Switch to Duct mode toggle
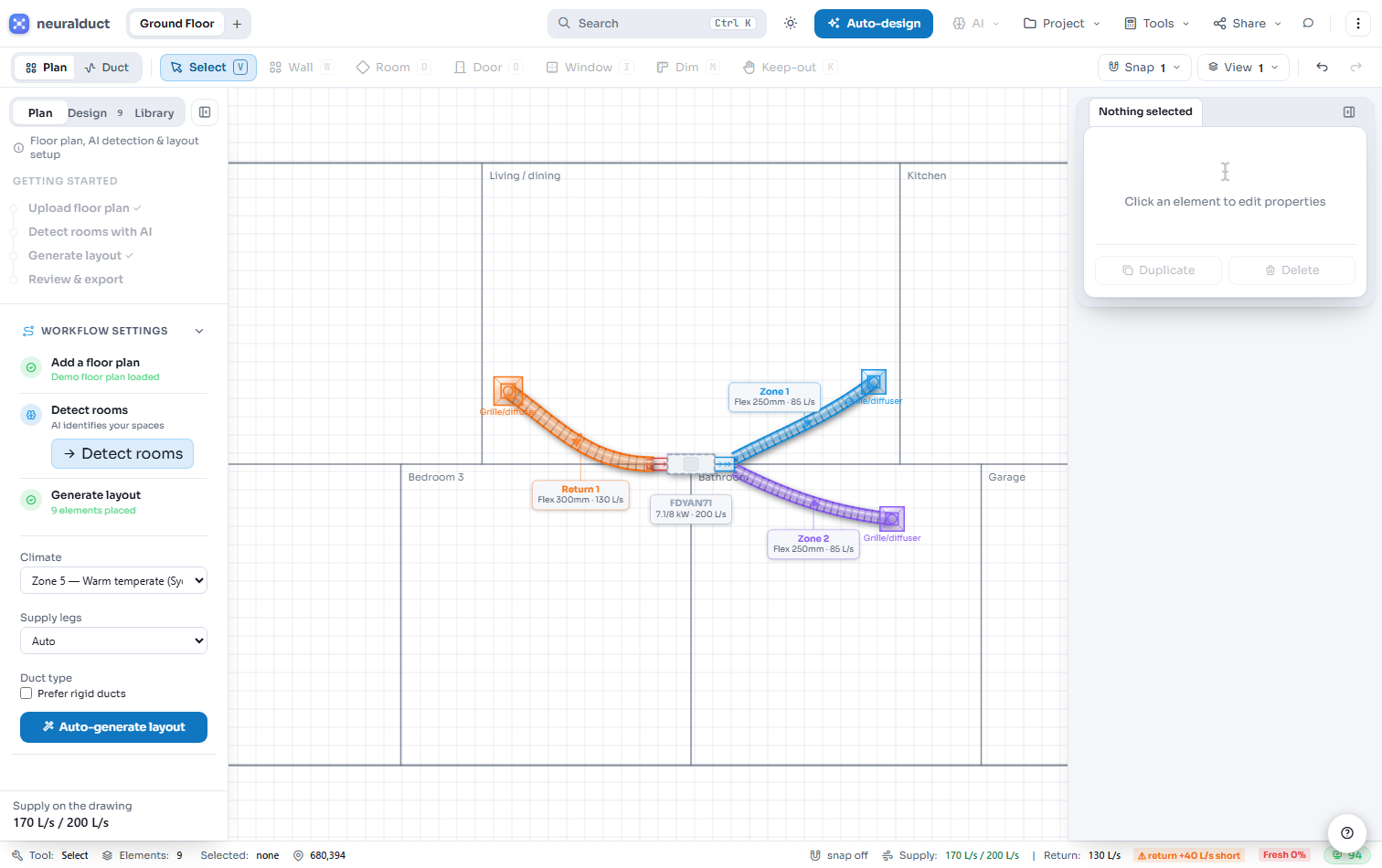This screenshot has height=868, width=1382. [x=107, y=68]
